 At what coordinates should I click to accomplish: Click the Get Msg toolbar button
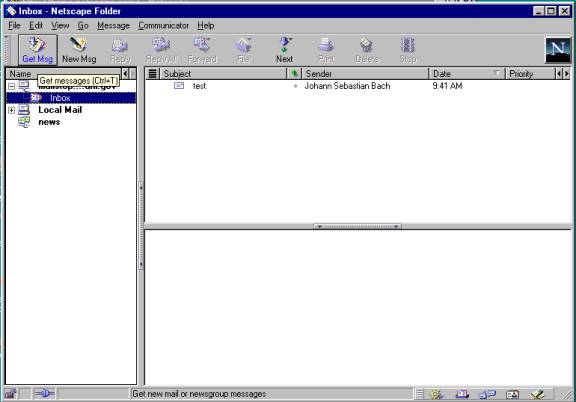click(37, 50)
